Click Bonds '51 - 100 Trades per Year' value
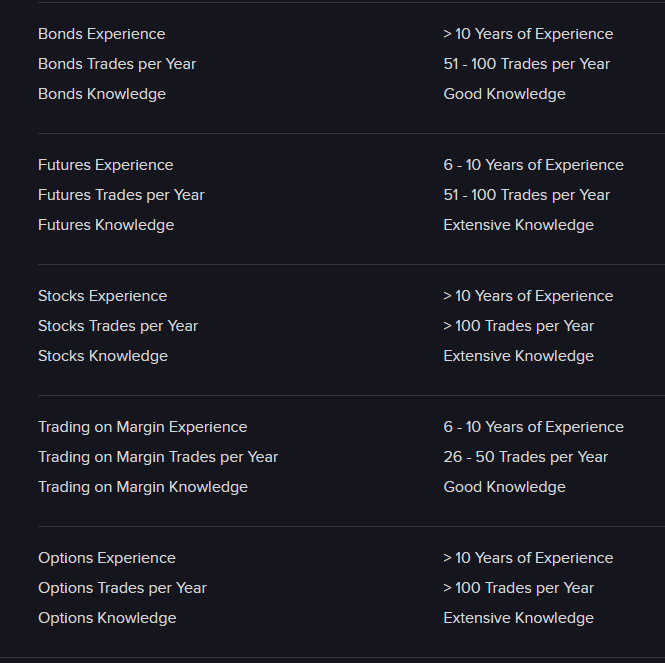Screen dimensions: 665x663 click(526, 64)
